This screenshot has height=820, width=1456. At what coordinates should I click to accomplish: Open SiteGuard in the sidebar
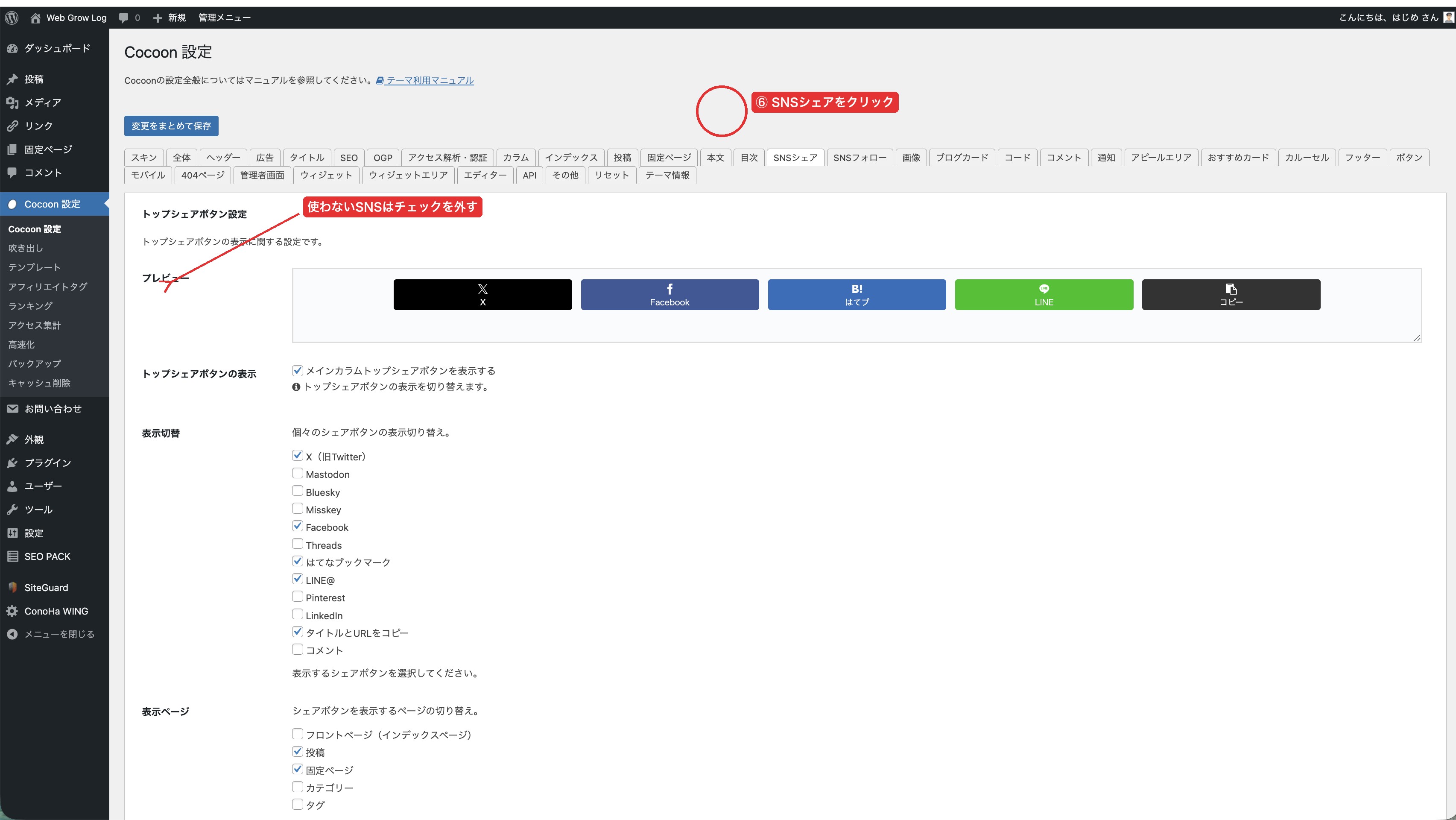point(54,588)
